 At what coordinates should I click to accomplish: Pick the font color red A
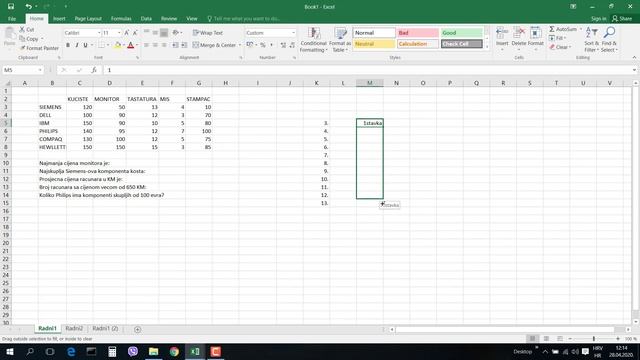tap(131, 45)
